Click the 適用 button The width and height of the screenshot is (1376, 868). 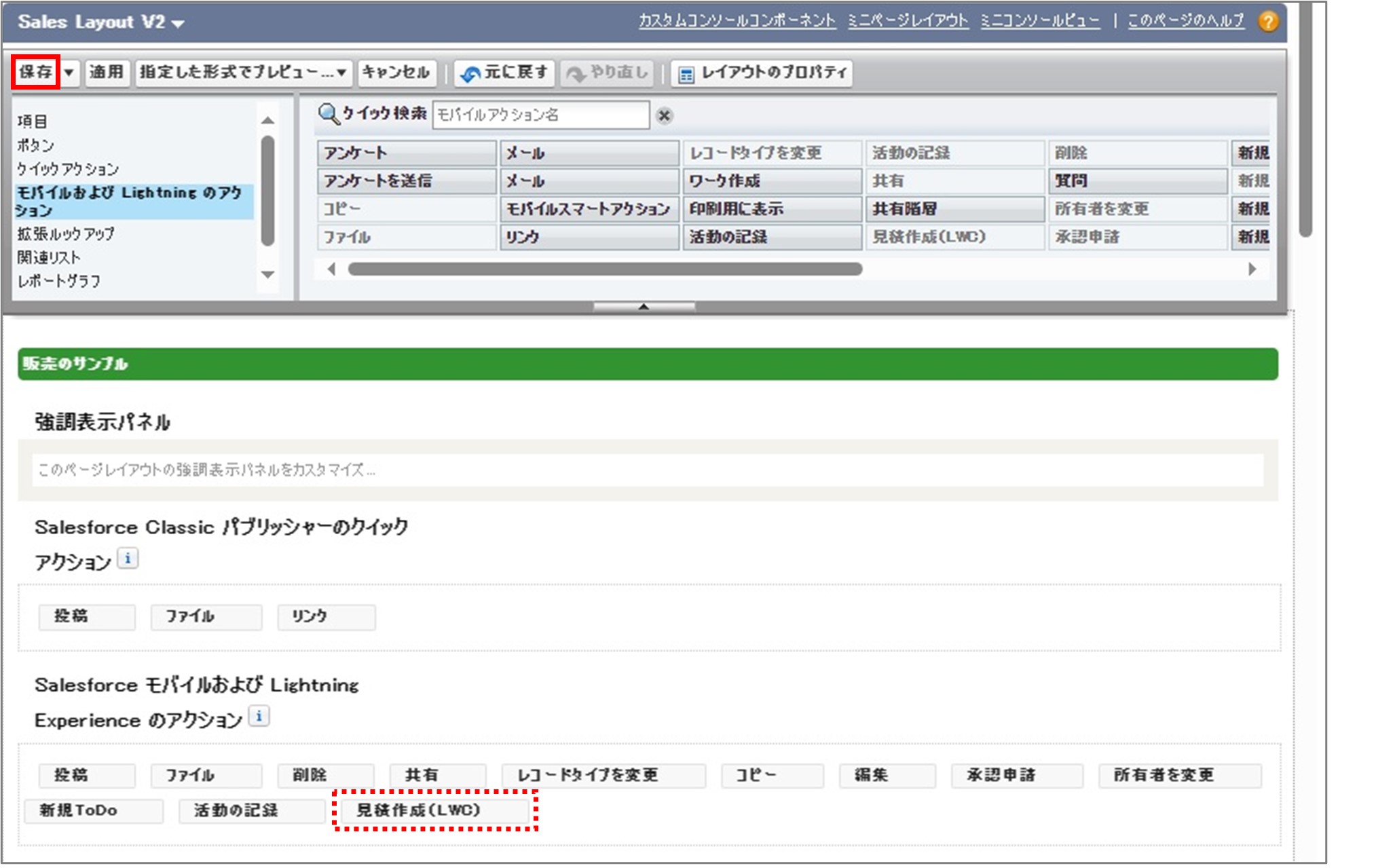click(107, 72)
